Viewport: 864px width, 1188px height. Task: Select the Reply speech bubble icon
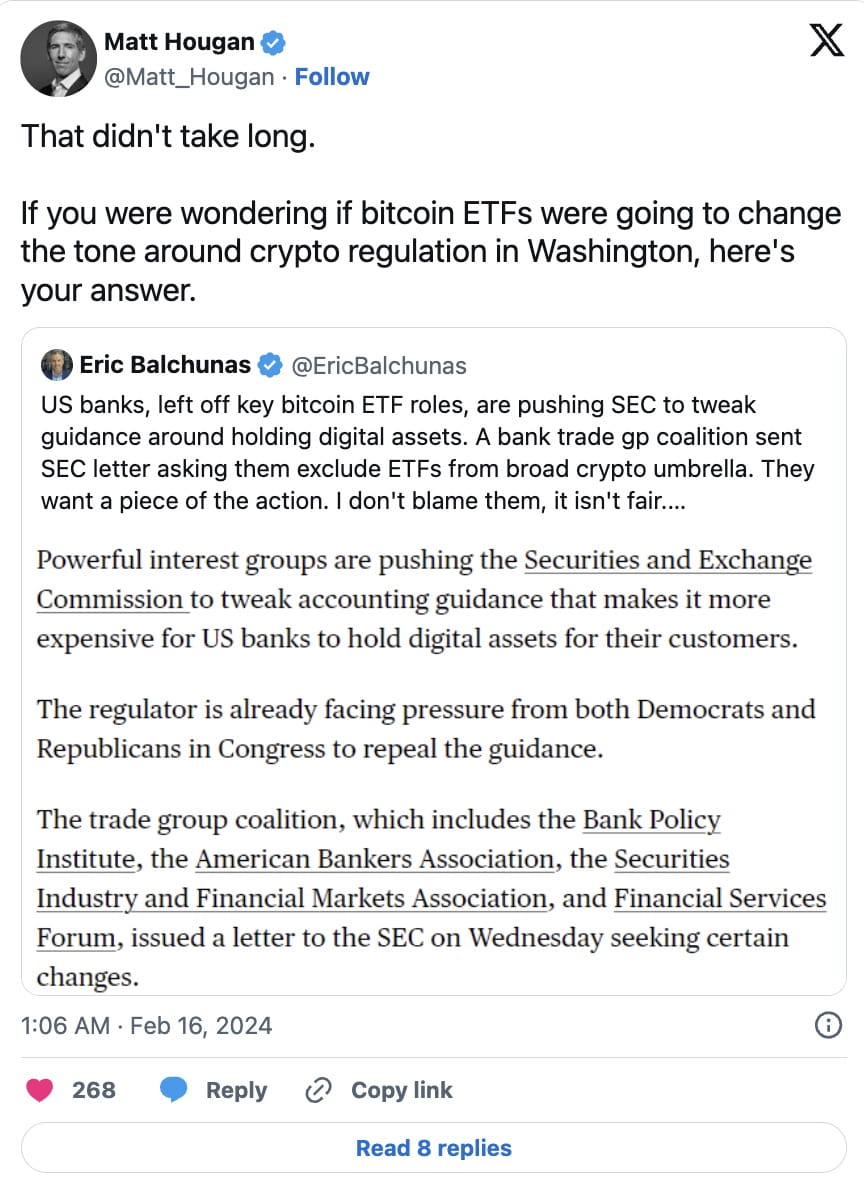175,1090
